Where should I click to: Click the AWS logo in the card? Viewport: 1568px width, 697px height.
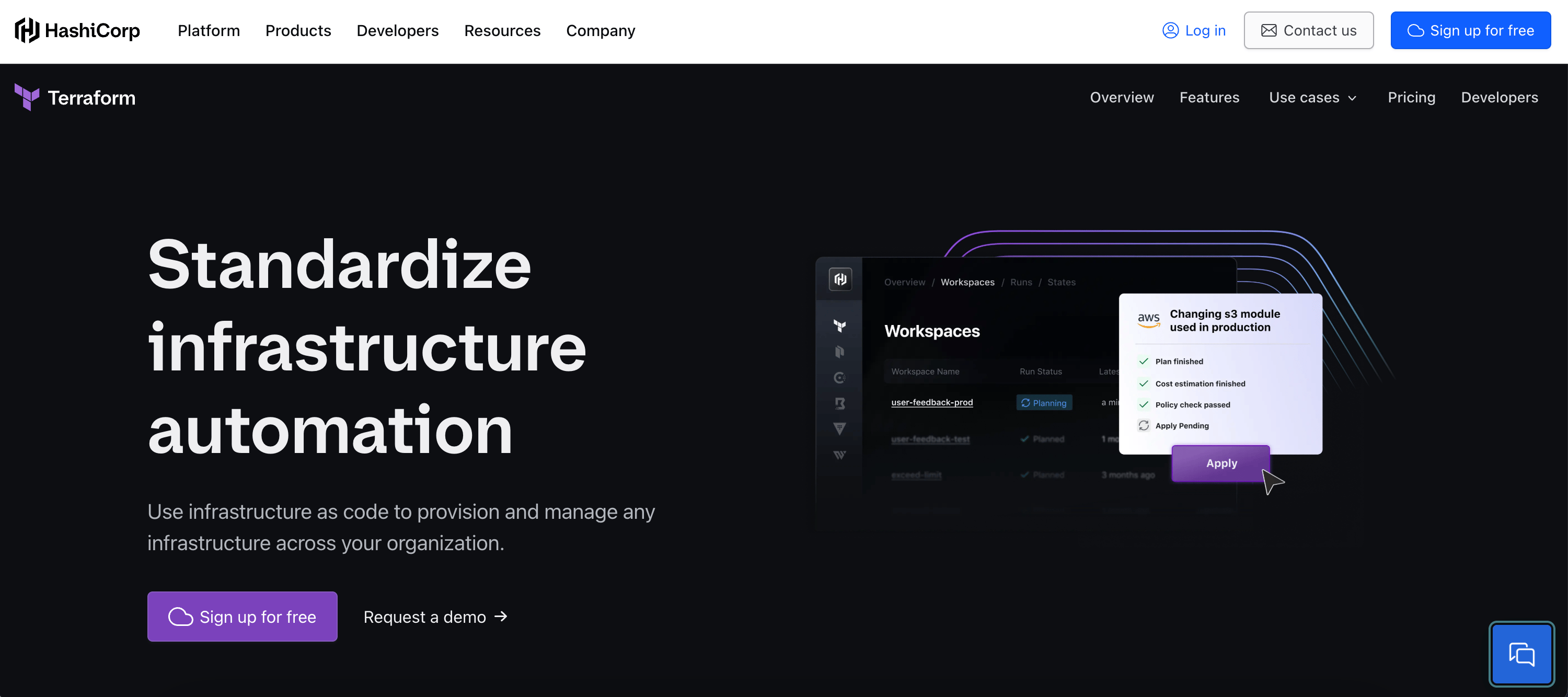point(1149,320)
